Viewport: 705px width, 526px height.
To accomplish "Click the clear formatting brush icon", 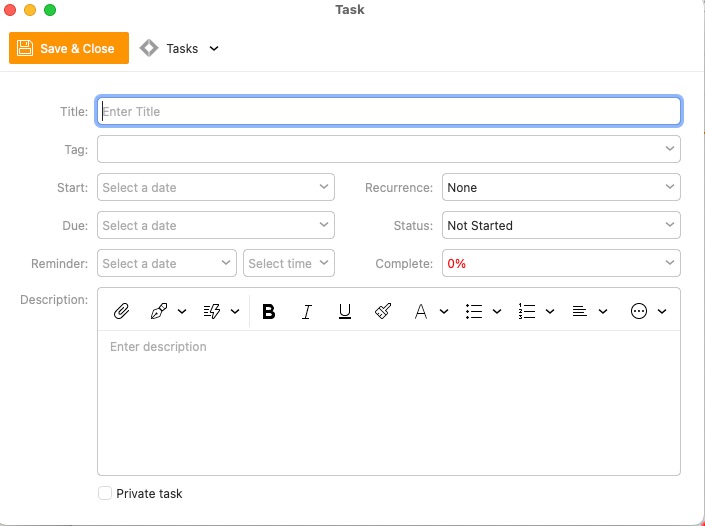I will click(382, 312).
